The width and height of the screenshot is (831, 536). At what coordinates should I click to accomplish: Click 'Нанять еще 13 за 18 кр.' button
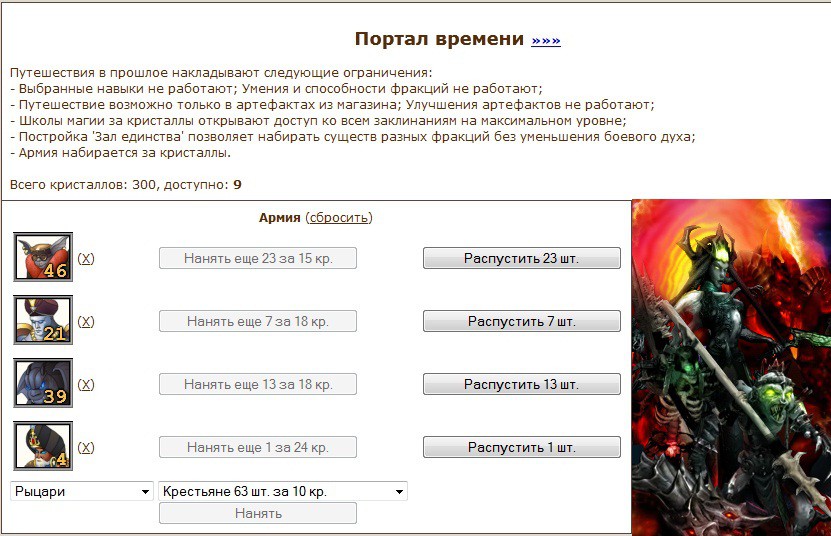(x=258, y=384)
